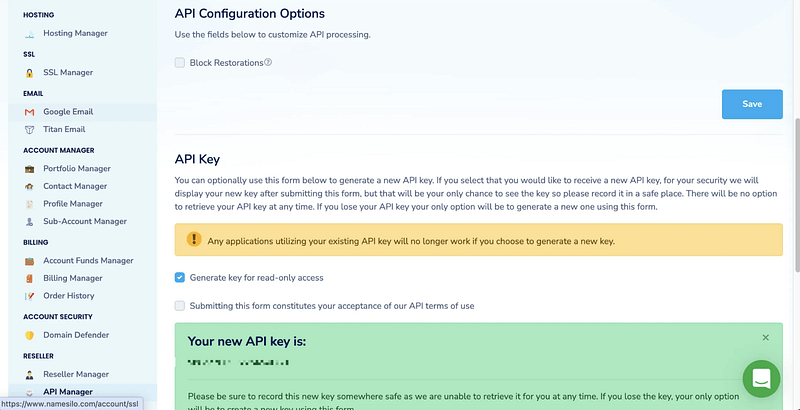The height and width of the screenshot is (410, 800).
Task: Click the Block Restorations help icon
Action: pos(268,62)
